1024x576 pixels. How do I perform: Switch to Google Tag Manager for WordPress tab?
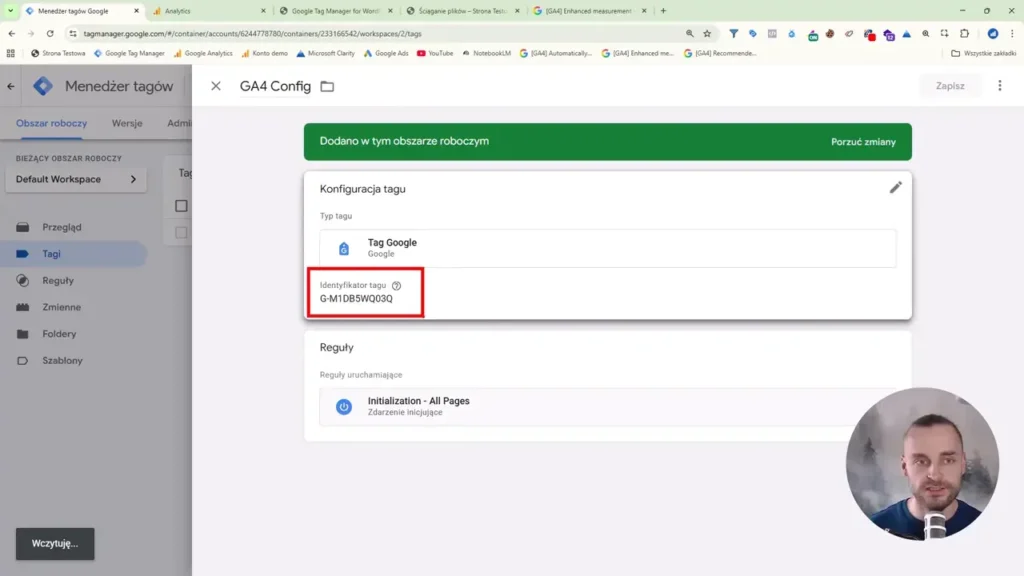(x=336, y=11)
